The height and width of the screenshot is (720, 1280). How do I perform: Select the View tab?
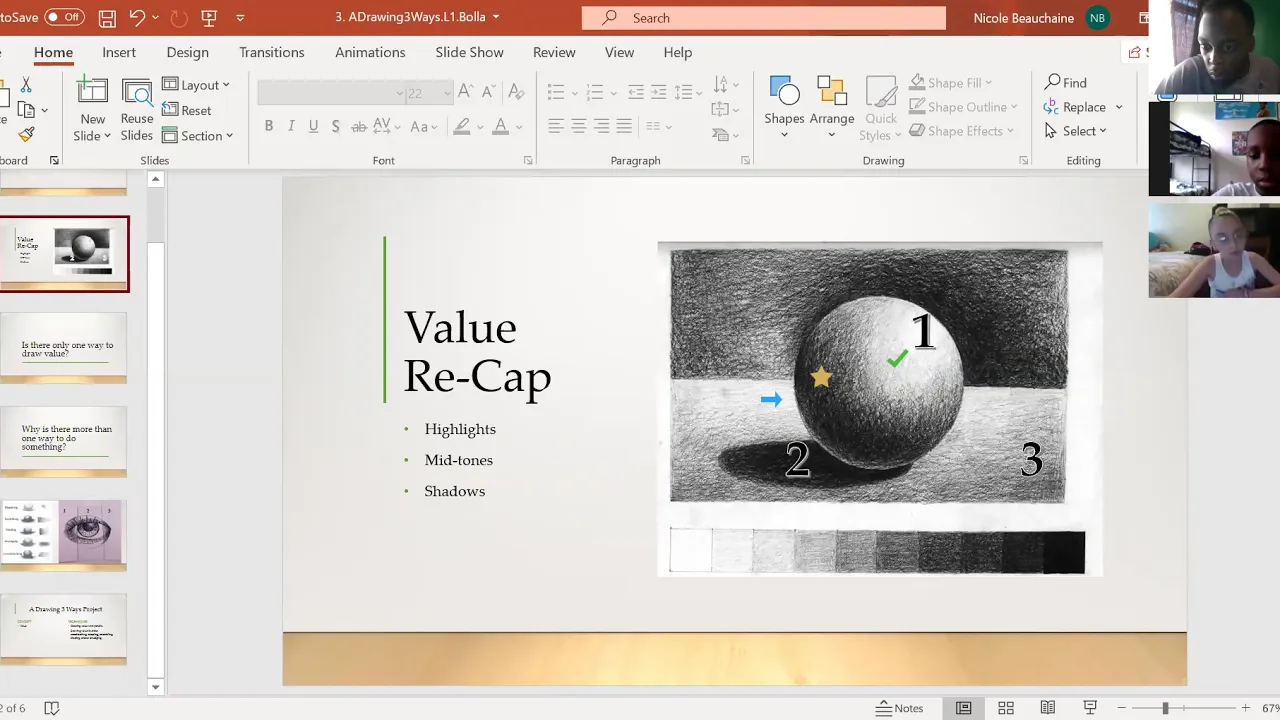619,52
